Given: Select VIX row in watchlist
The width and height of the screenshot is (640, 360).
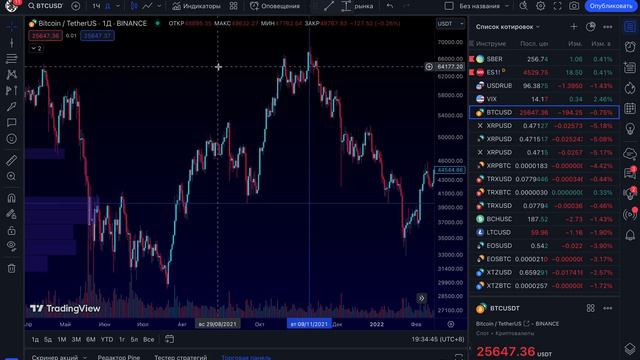Looking at the screenshot, I should point(544,99).
